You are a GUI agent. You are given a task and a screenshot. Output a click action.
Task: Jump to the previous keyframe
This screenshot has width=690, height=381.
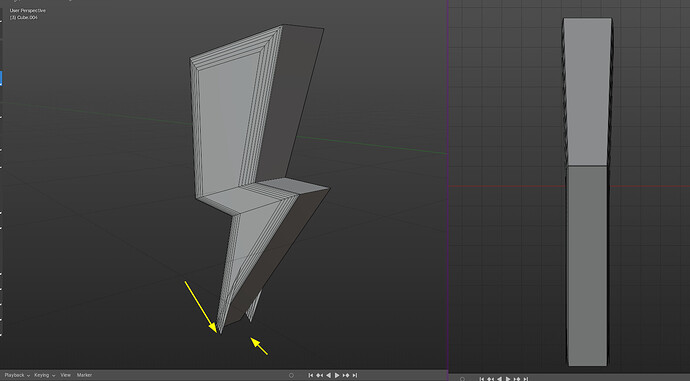[x=319, y=375]
